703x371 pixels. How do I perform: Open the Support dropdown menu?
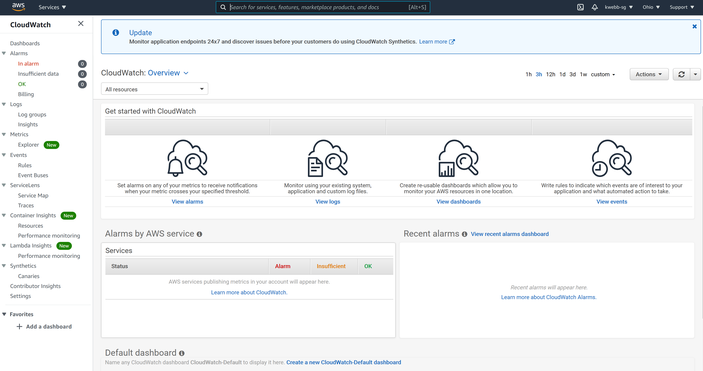click(681, 7)
